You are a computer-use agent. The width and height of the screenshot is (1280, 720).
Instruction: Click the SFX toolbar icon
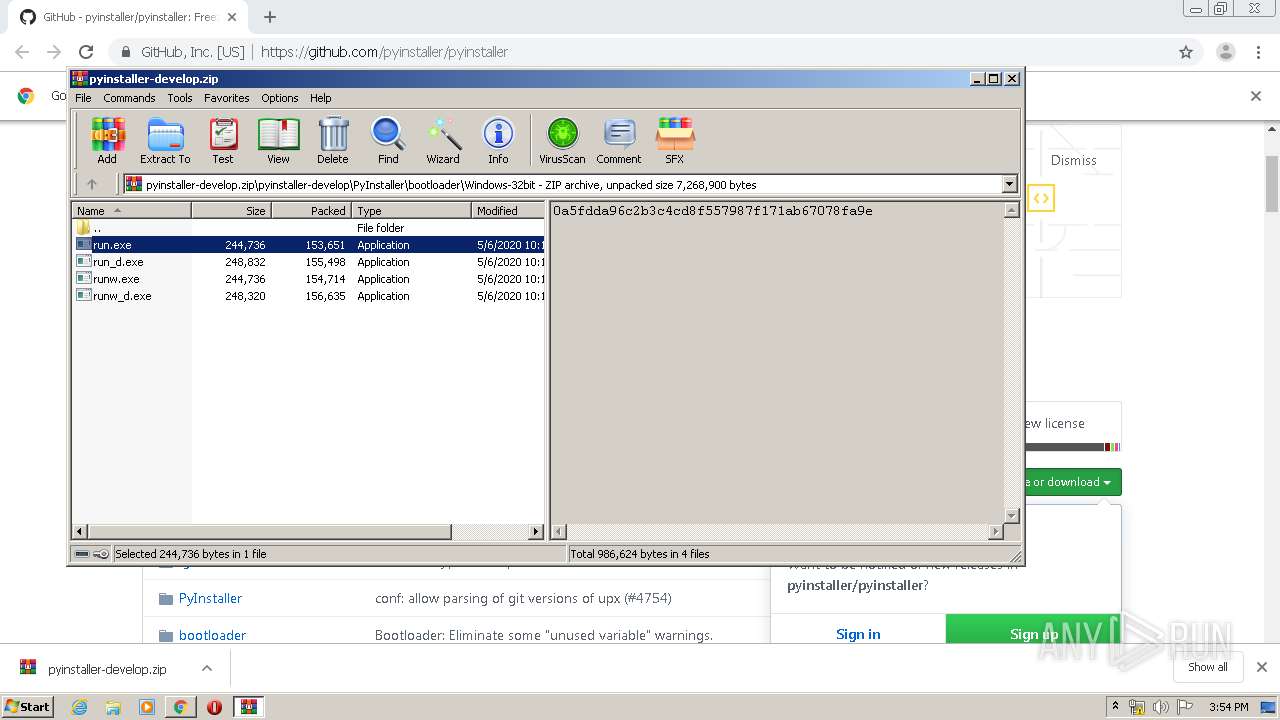pos(675,140)
